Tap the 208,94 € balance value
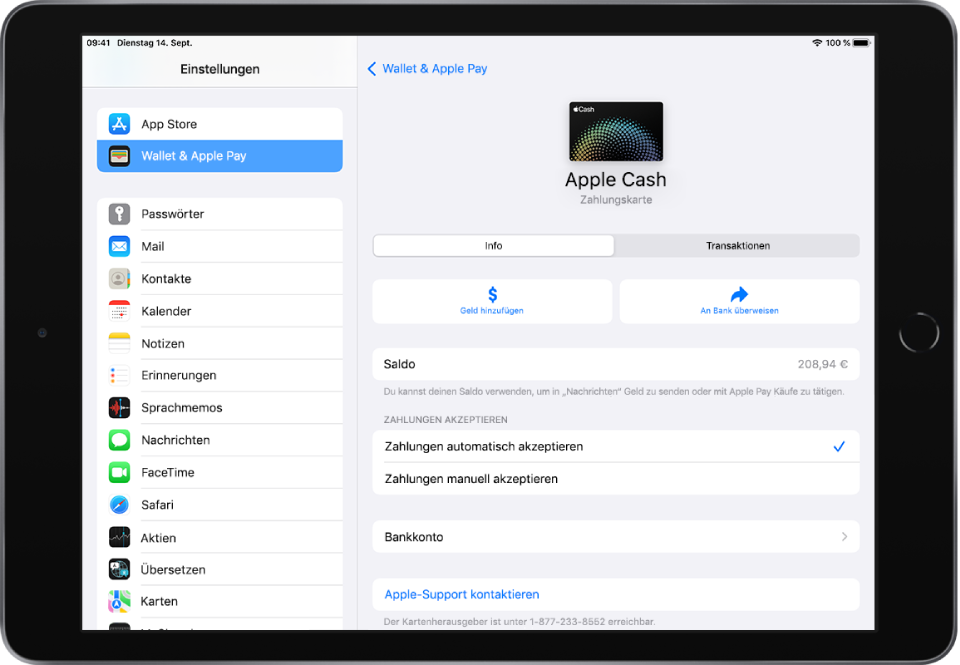Viewport: 960px width, 665px height. click(823, 364)
